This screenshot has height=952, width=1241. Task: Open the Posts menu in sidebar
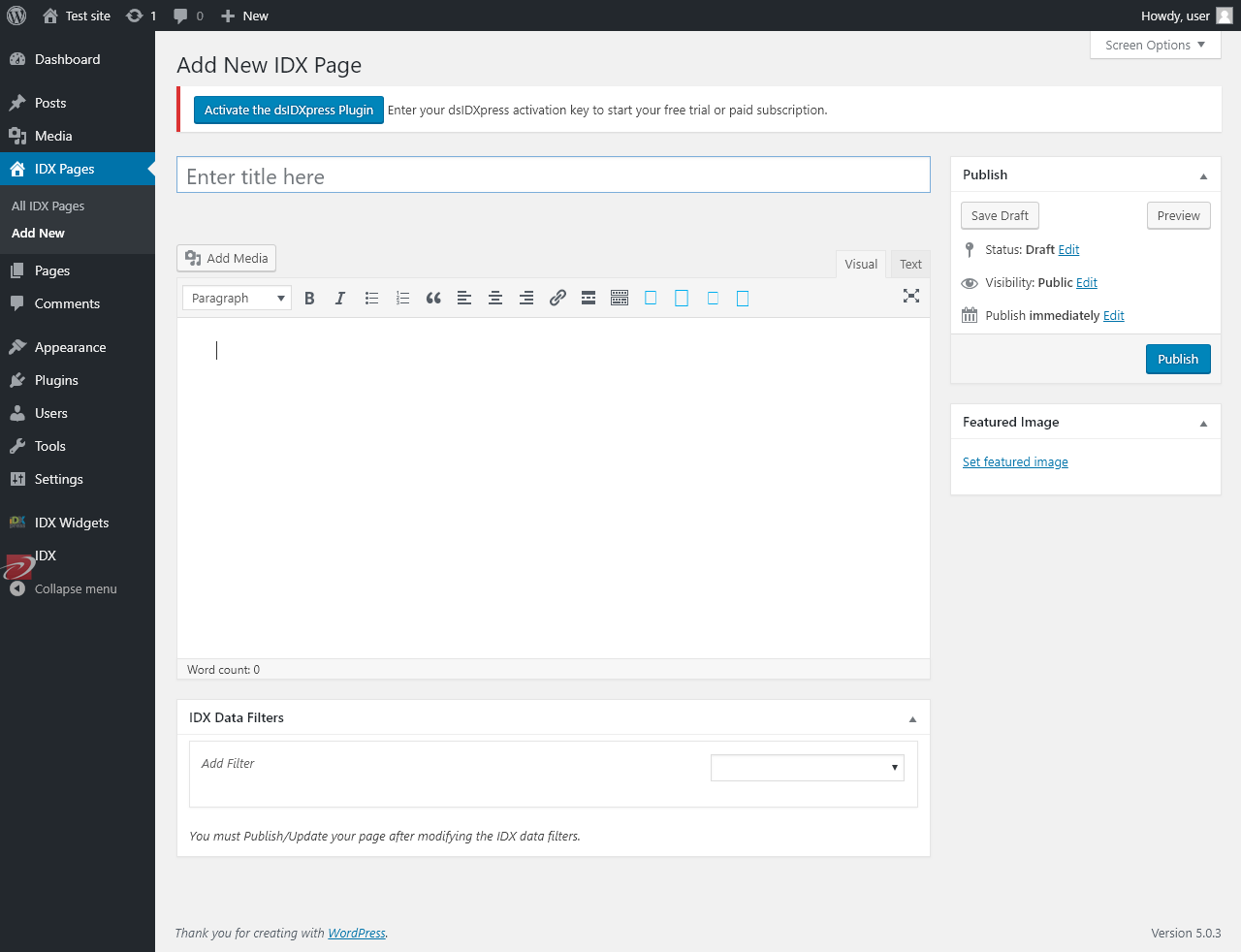78,103
